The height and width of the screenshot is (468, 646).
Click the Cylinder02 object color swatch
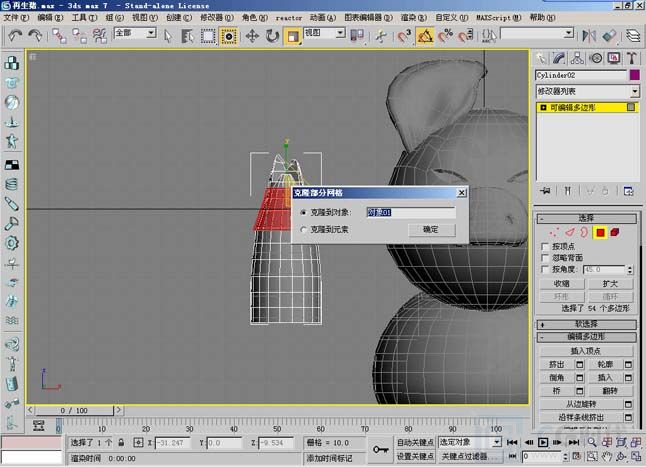(634, 75)
